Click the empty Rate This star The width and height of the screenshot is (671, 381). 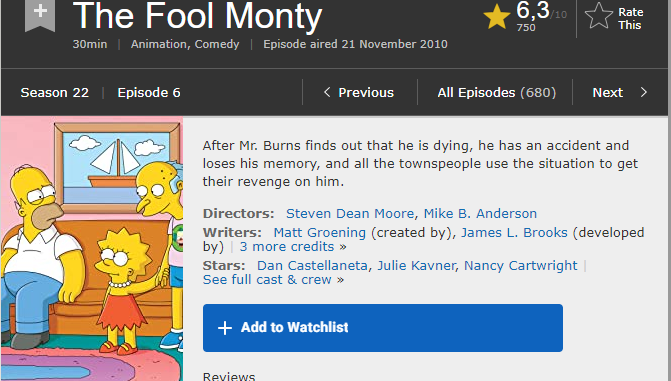pos(599,16)
